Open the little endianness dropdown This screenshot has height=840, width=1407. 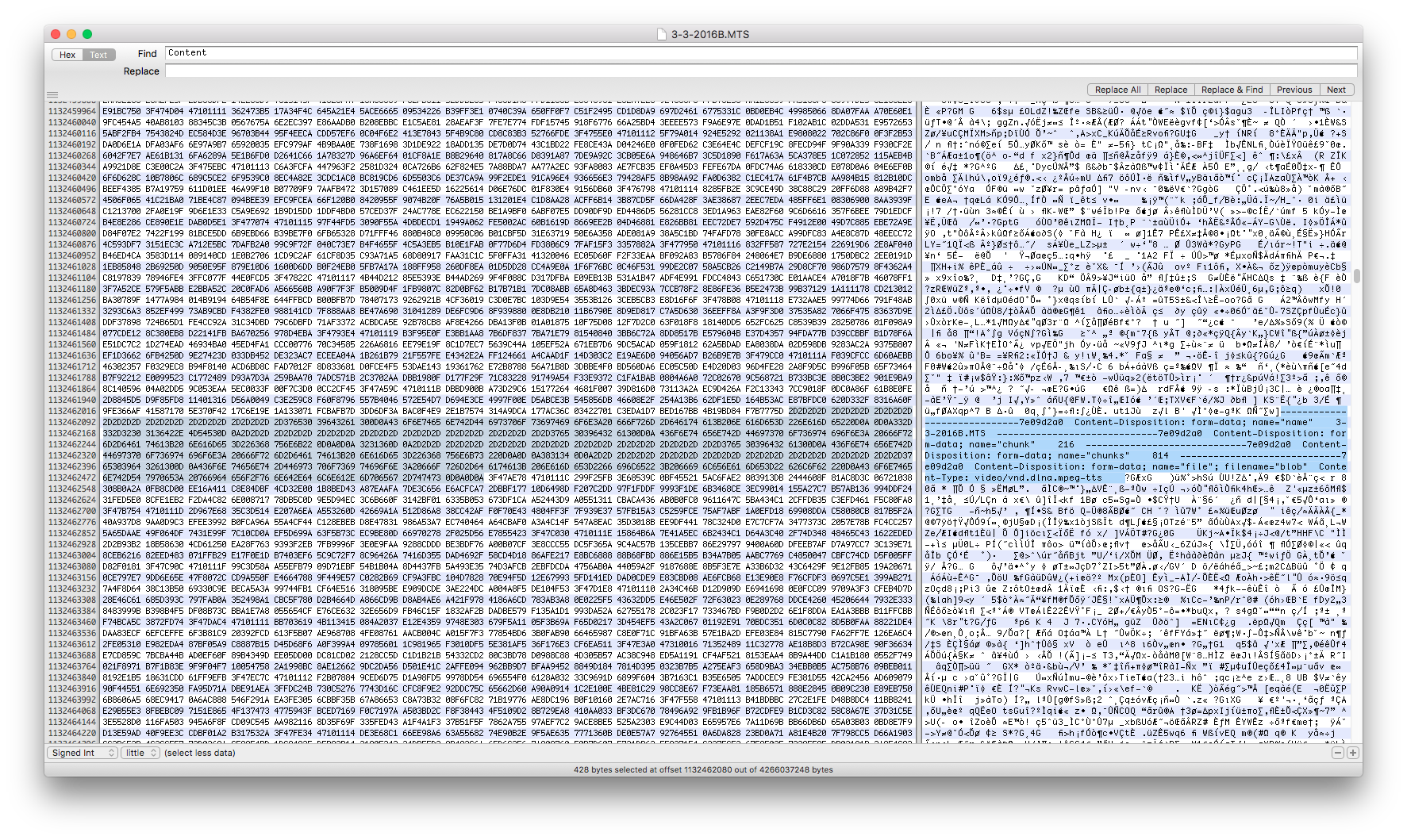pos(140,753)
